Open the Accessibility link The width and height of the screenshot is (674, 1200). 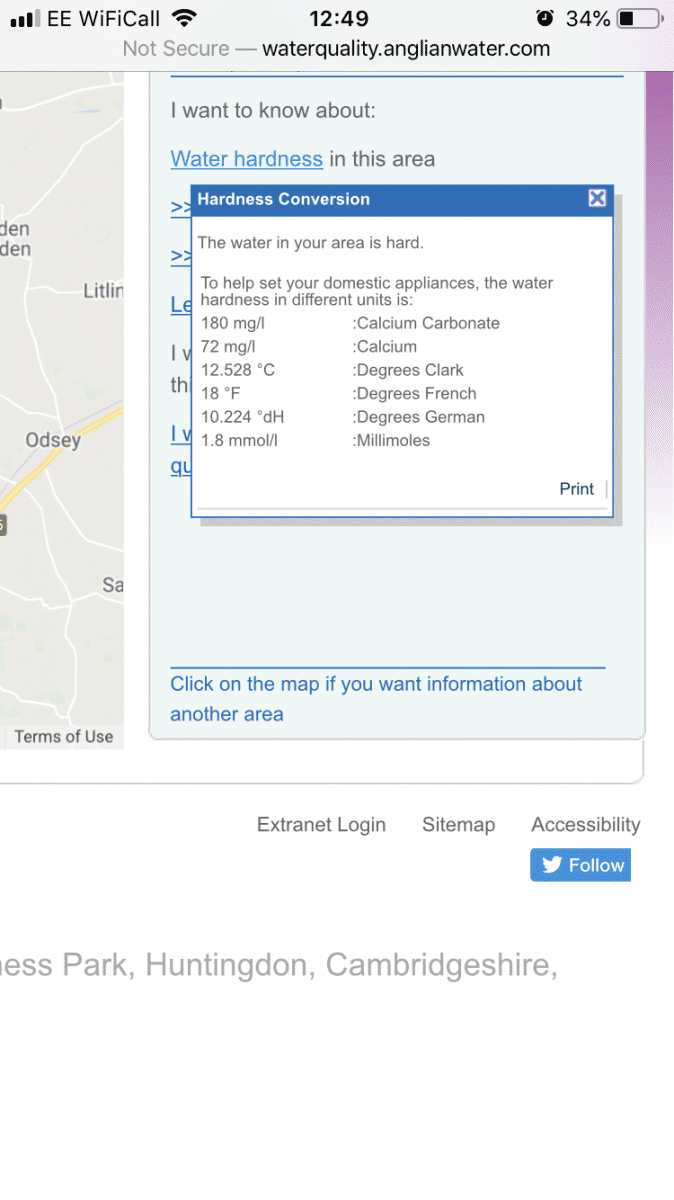(586, 825)
